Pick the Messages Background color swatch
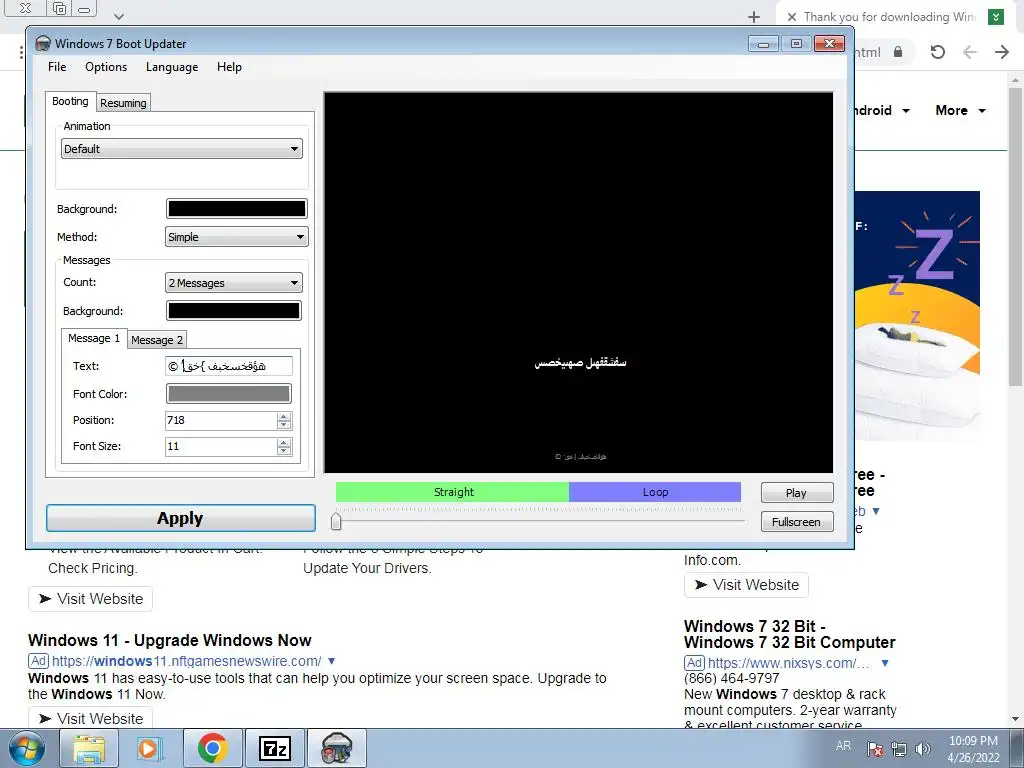This screenshot has height=768, width=1024. [x=234, y=310]
